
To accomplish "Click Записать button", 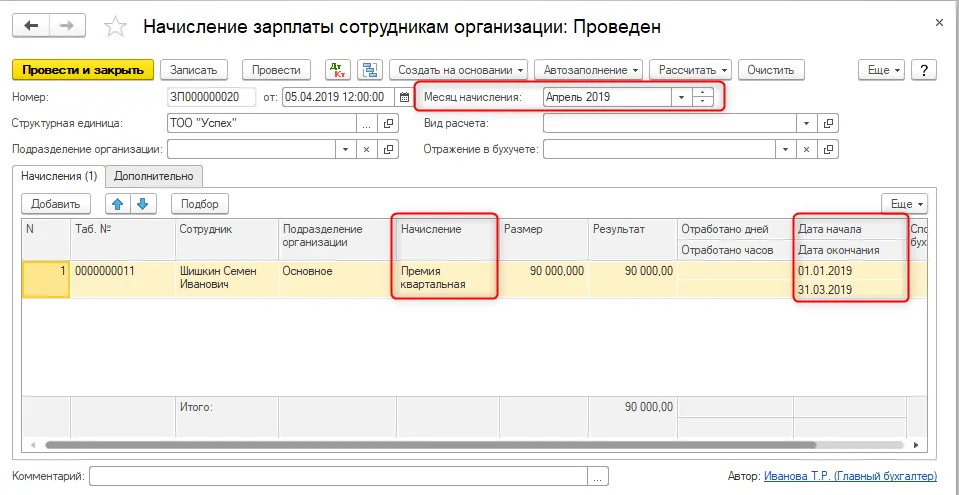I will click(x=193, y=70).
